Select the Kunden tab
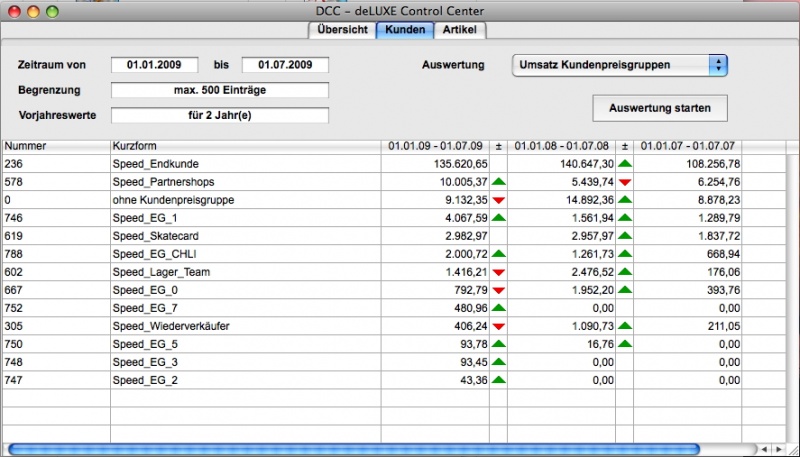The image size is (800, 457). click(x=405, y=29)
